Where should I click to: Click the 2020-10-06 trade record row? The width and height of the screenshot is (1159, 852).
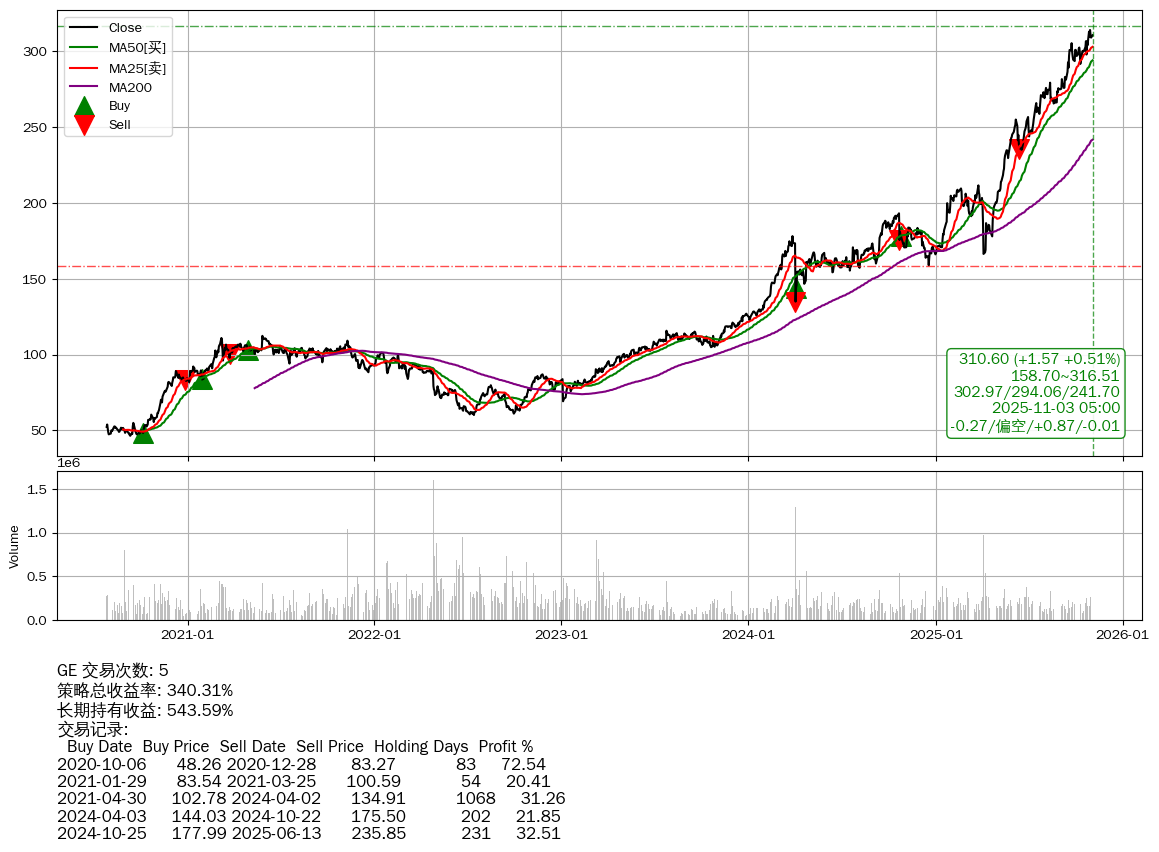[301, 765]
